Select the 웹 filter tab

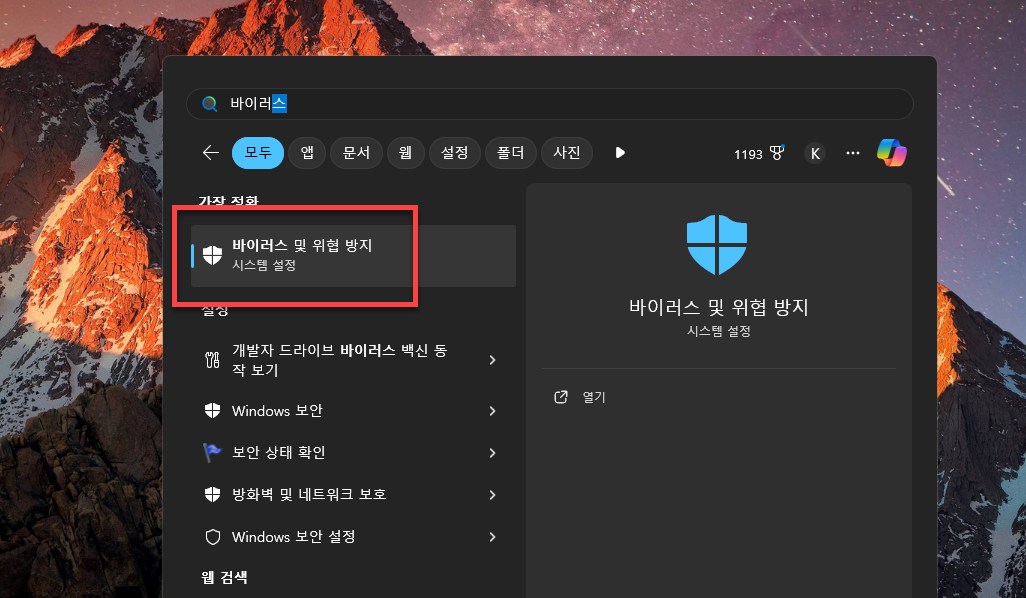(406, 152)
